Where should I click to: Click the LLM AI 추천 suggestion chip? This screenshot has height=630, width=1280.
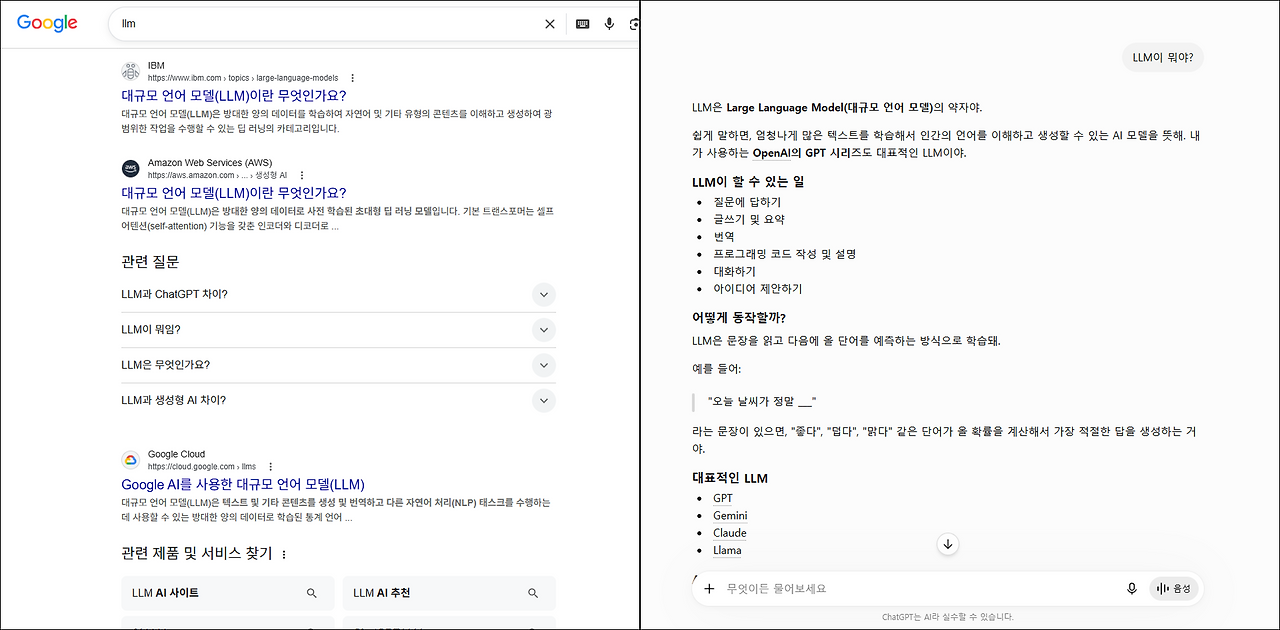click(x=449, y=593)
